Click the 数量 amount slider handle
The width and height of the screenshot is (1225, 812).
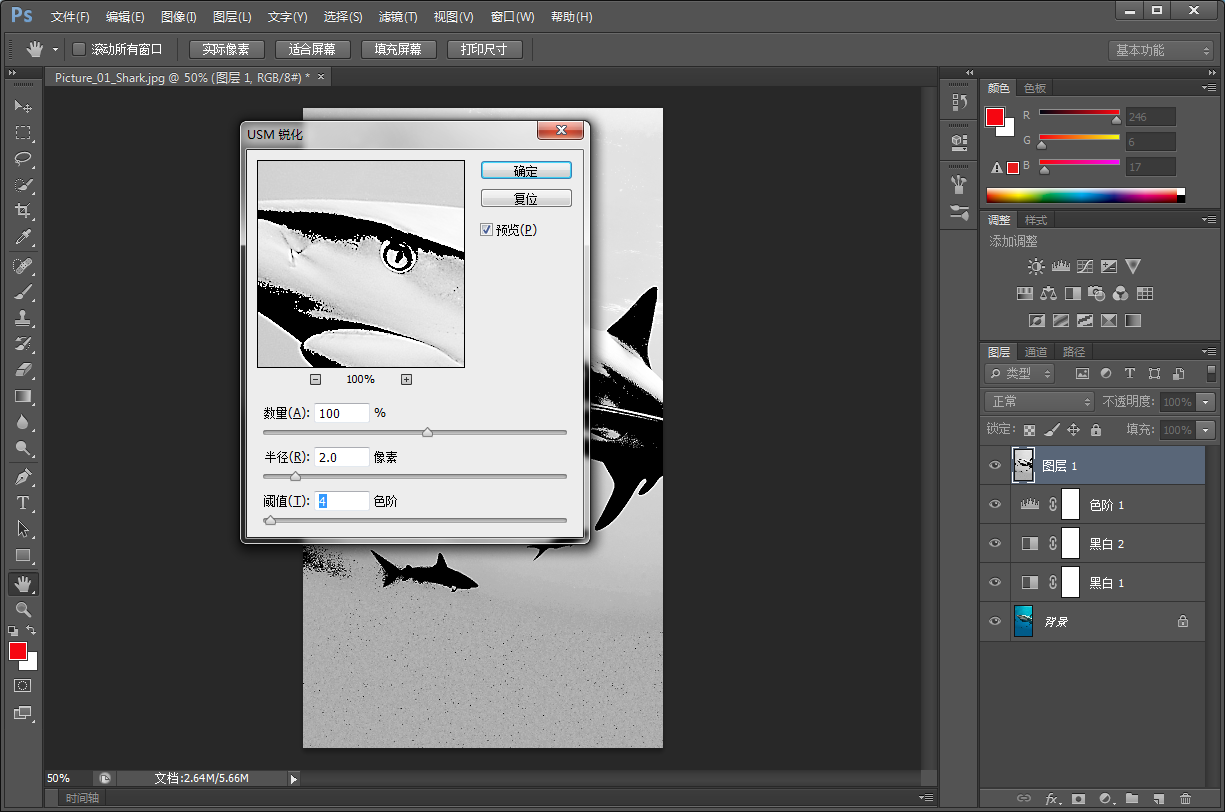[x=428, y=433]
